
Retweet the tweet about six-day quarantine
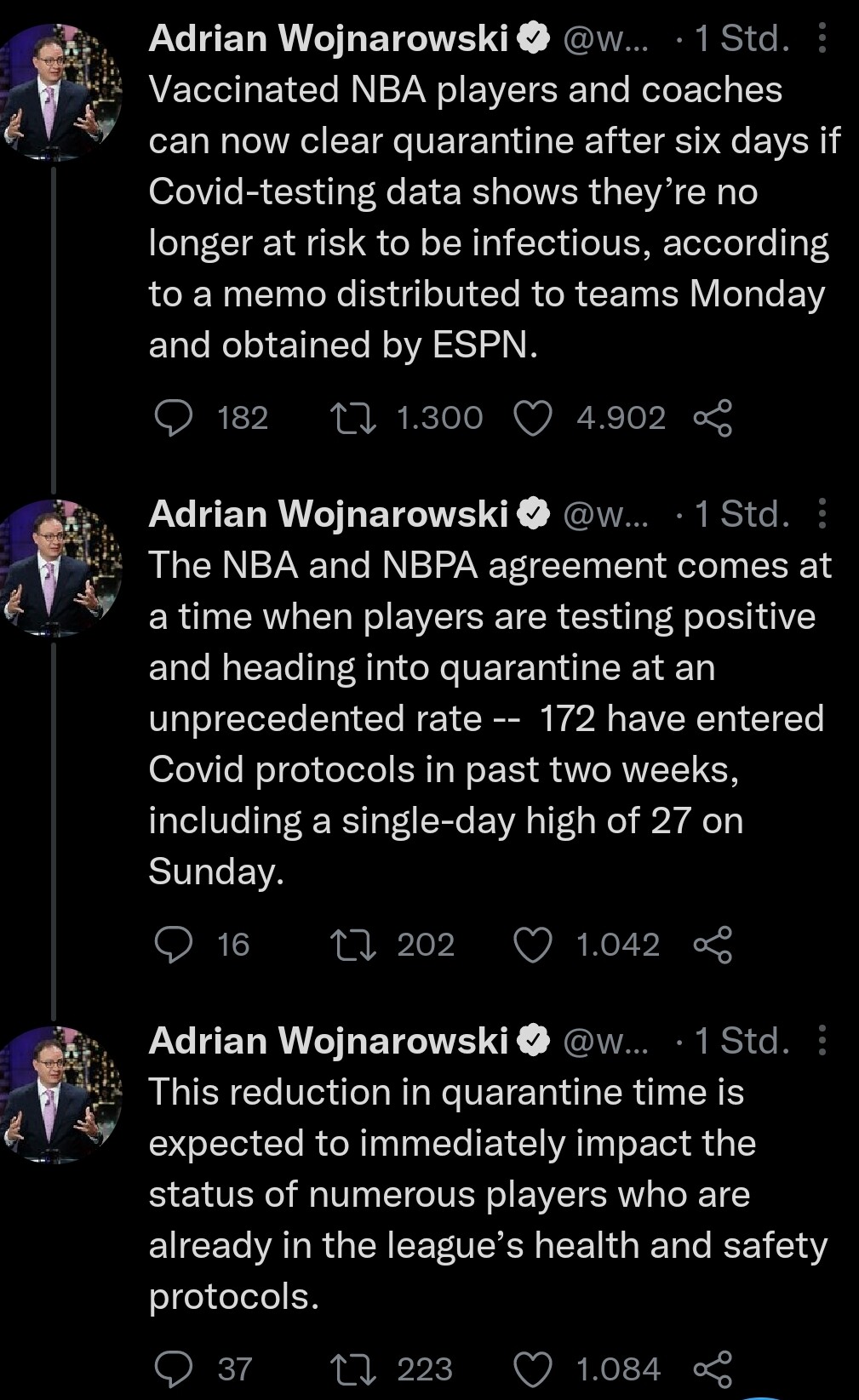tap(353, 418)
